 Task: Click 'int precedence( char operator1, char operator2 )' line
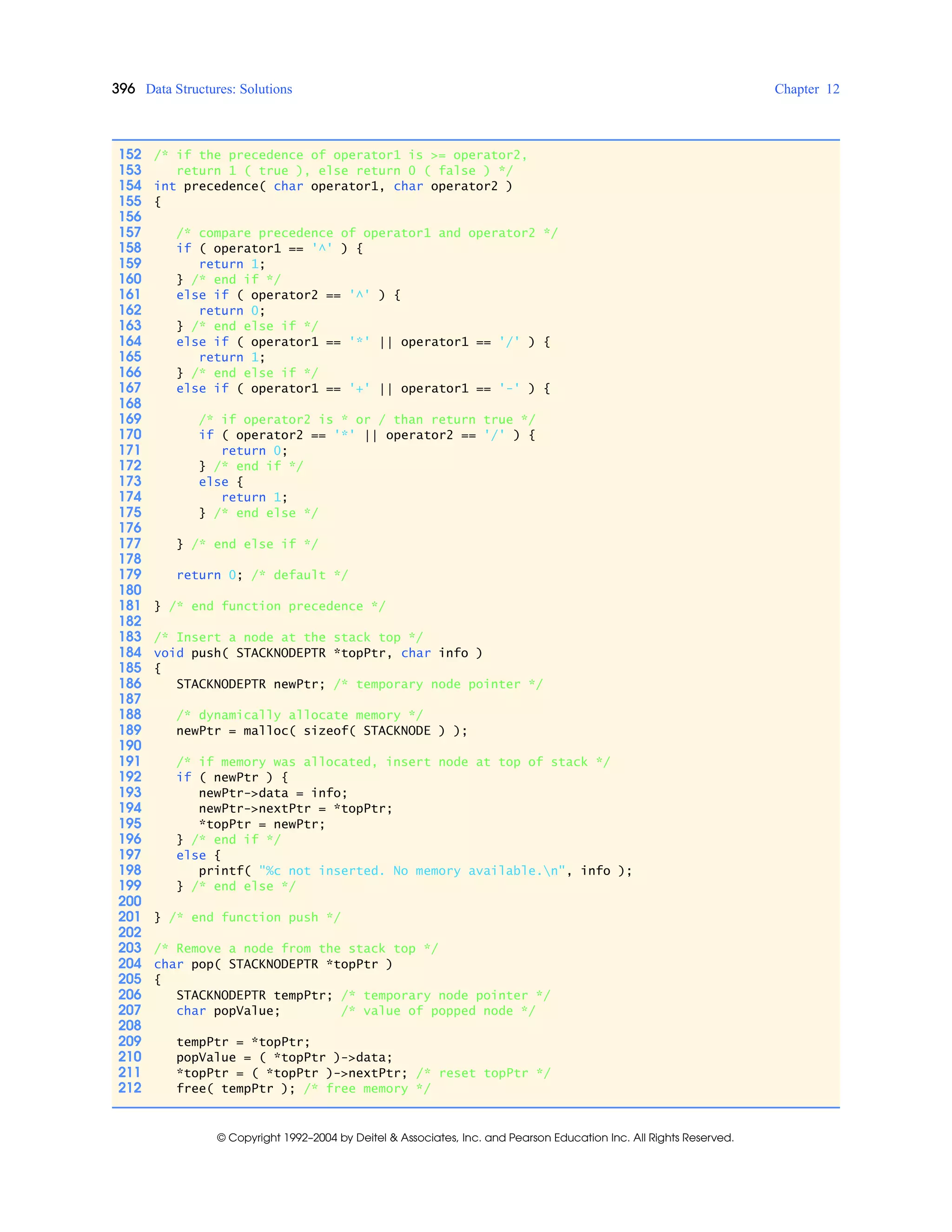[333, 186]
